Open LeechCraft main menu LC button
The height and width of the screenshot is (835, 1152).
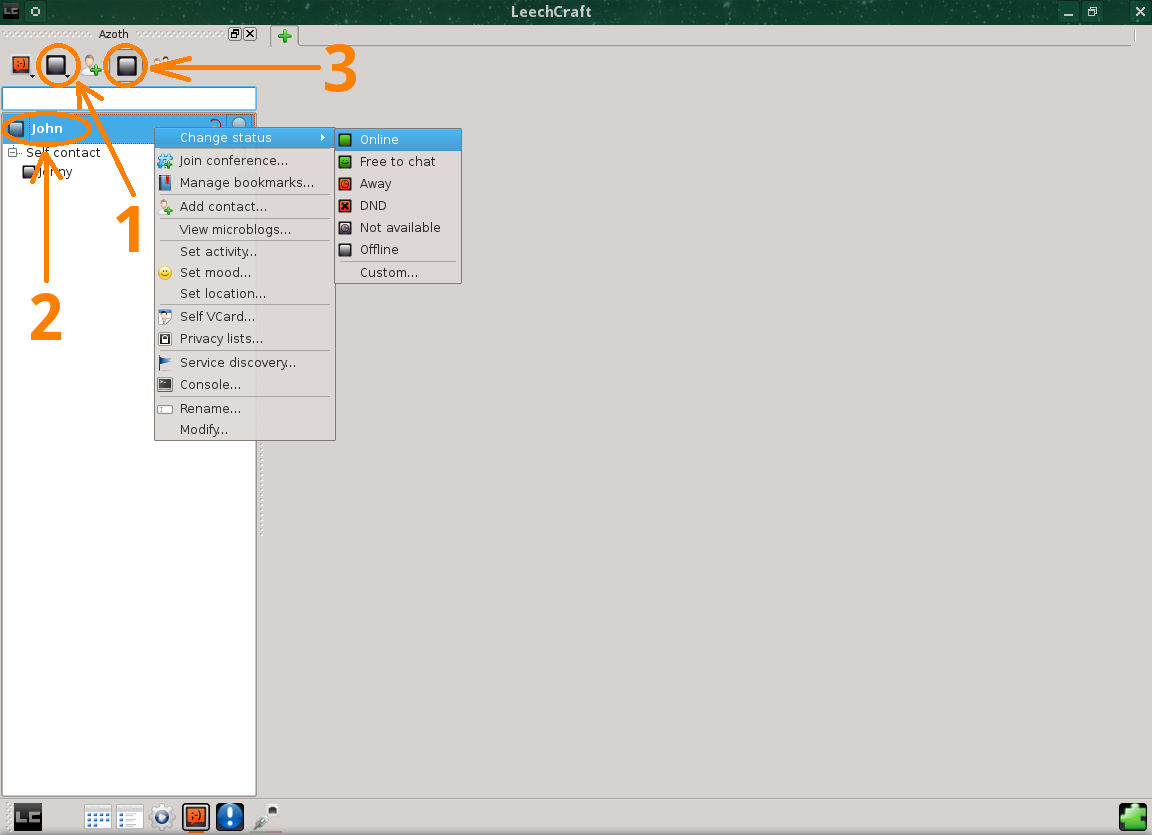(28, 817)
